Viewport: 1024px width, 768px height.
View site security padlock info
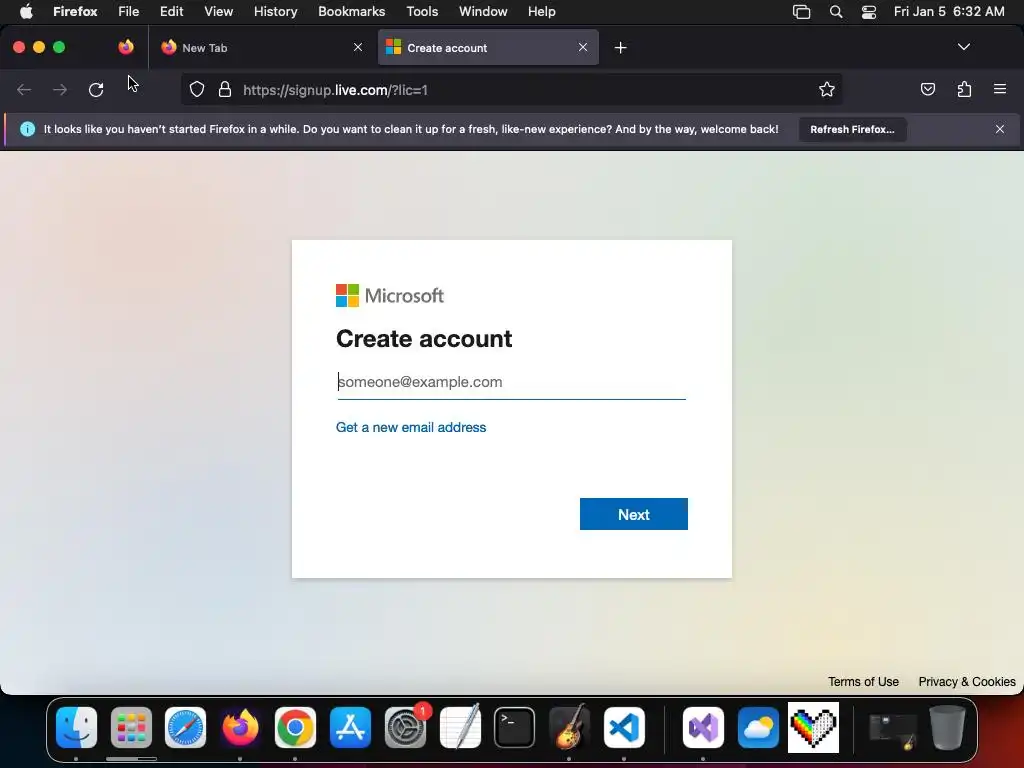click(225, 89)
